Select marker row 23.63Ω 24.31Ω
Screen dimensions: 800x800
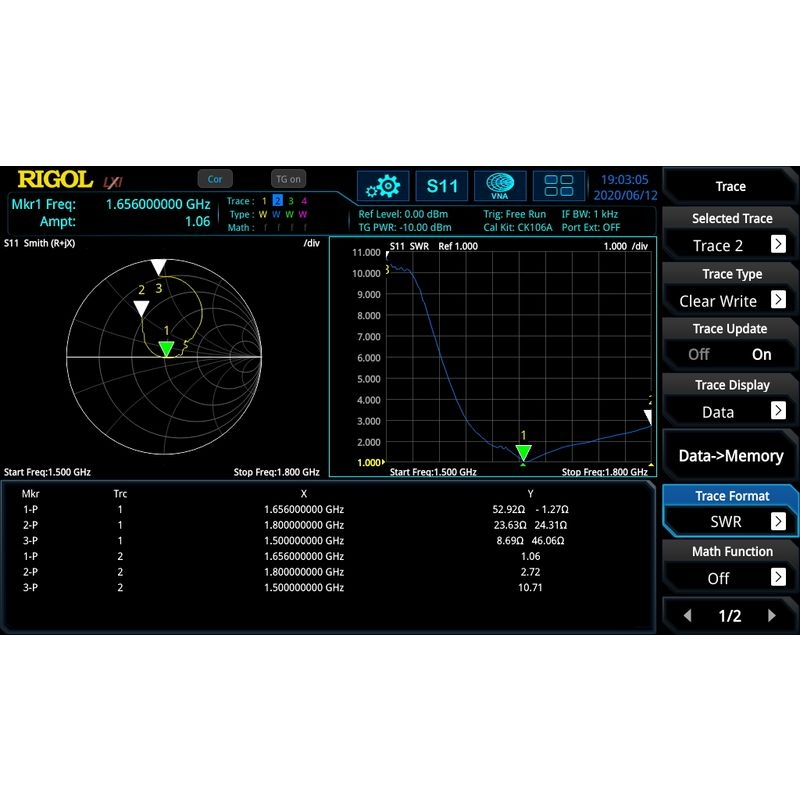coord(327,525)
